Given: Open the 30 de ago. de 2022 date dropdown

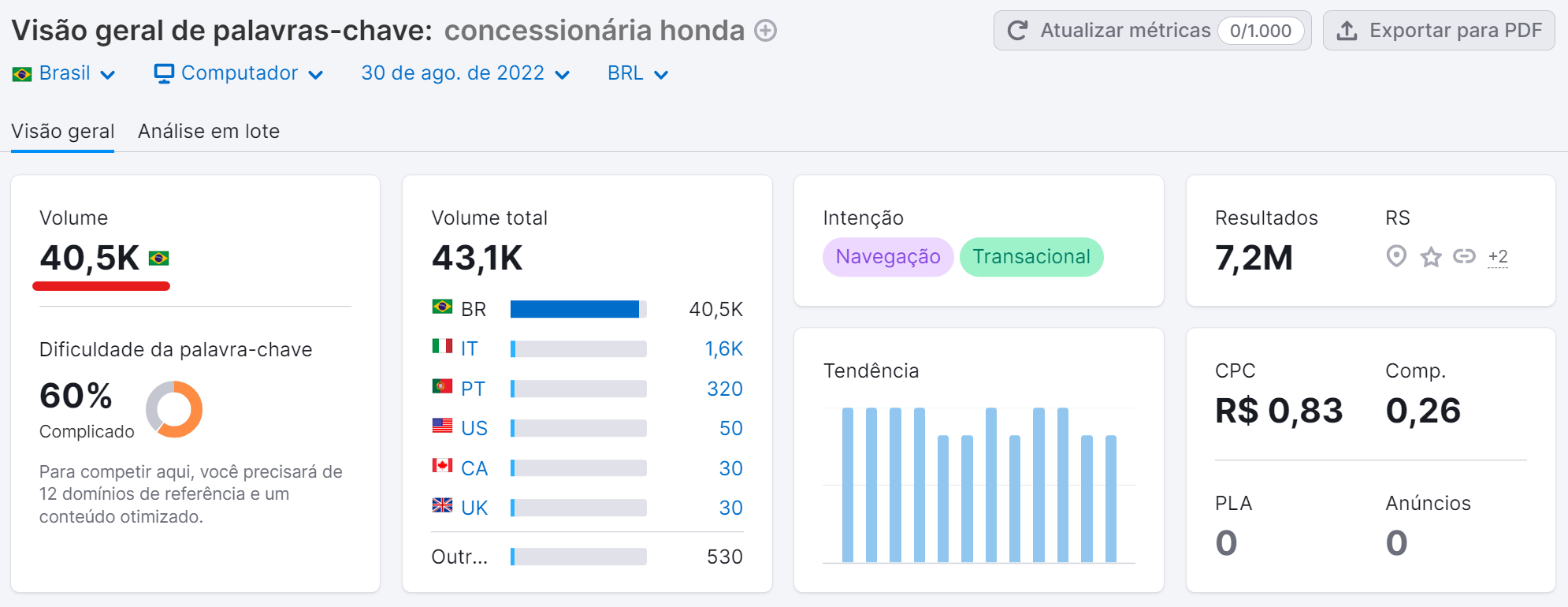Looking at the screenshot, I should pos(466,73).
